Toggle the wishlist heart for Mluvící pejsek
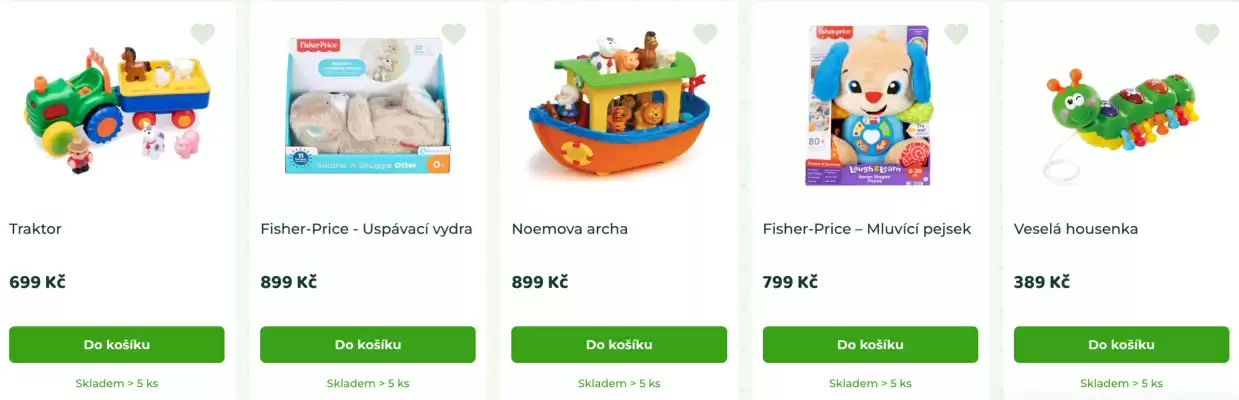This screenshot has width=1239, height=400. coord(956,34)
